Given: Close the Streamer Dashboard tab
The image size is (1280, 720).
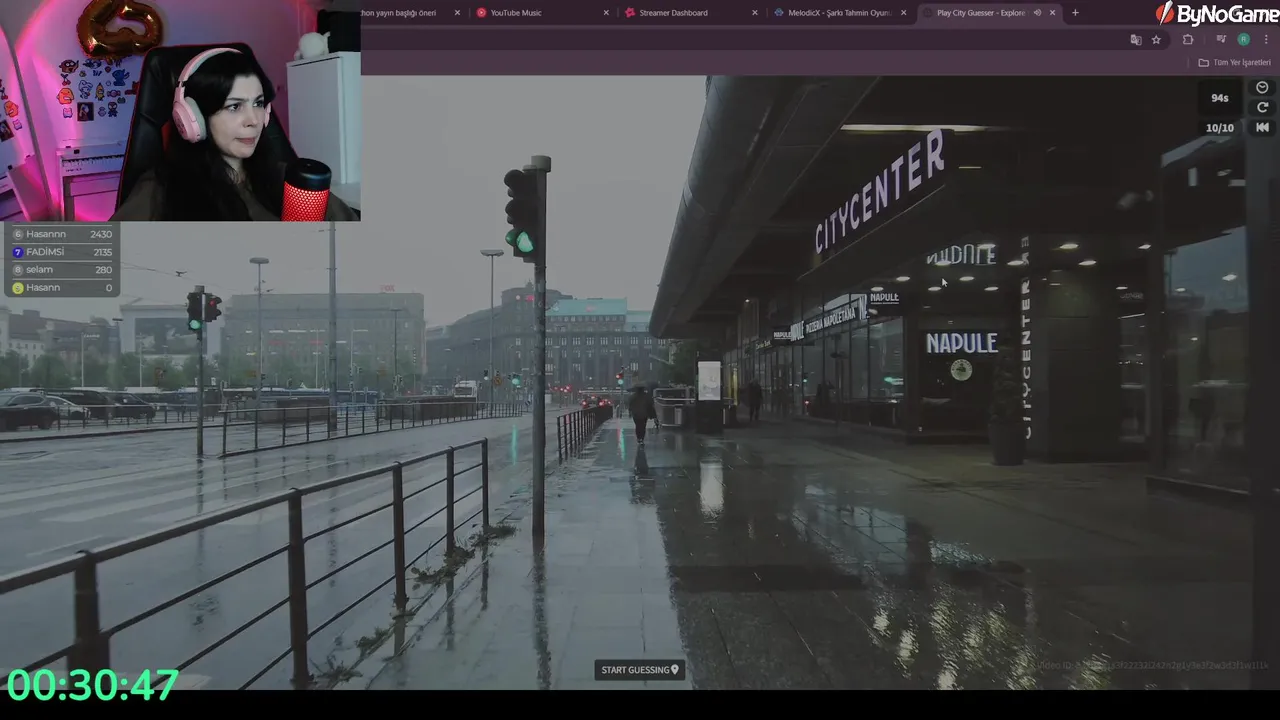Looking at the screenshot, I should (755, 13).
